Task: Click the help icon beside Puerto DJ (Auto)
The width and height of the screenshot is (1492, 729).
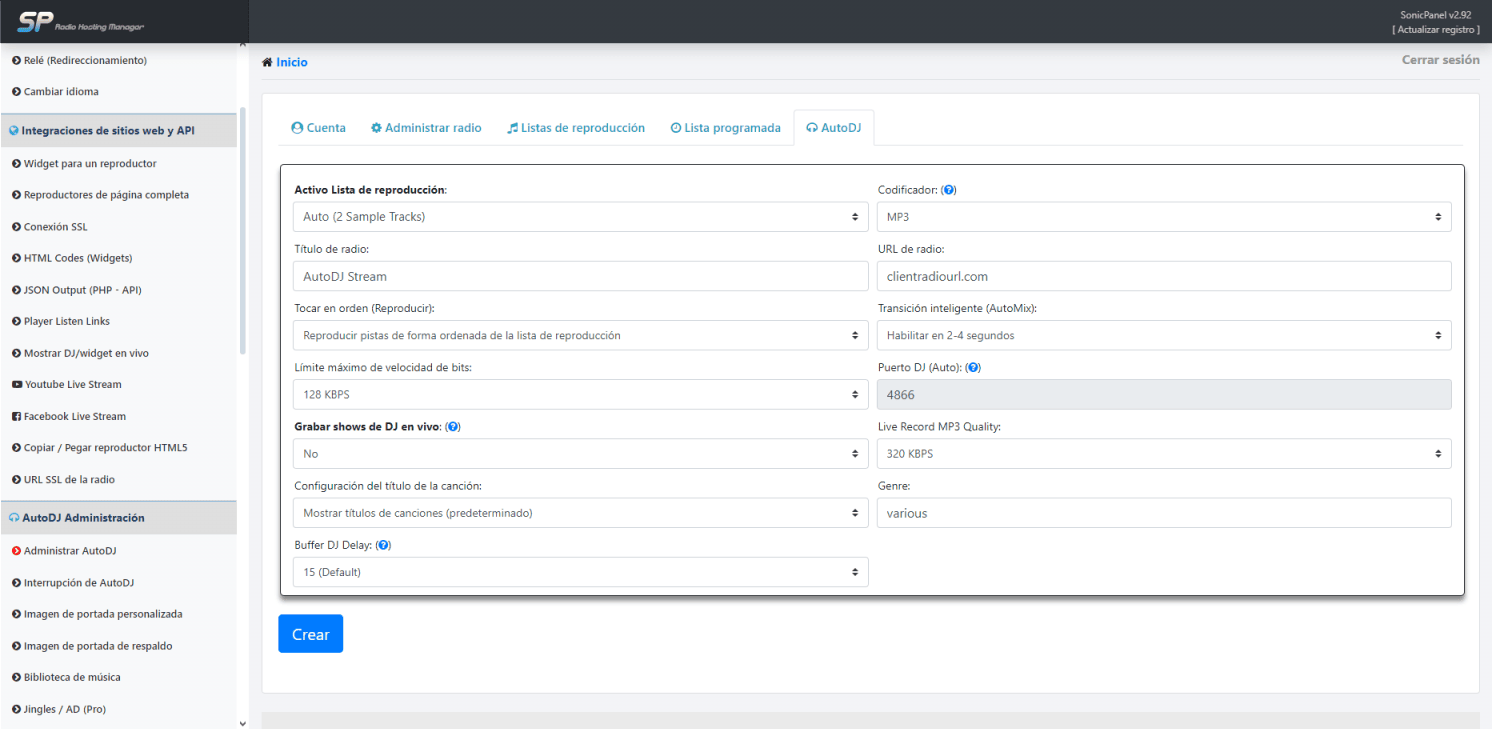Action: 973,368
